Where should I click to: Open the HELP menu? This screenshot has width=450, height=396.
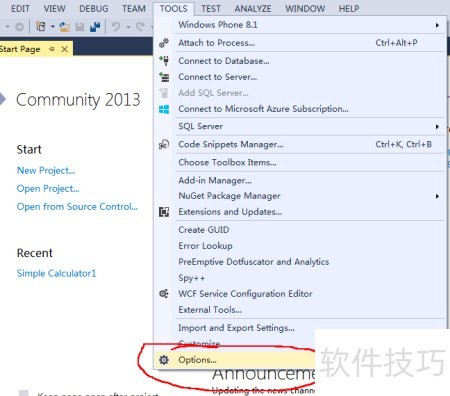pos(349,8)
